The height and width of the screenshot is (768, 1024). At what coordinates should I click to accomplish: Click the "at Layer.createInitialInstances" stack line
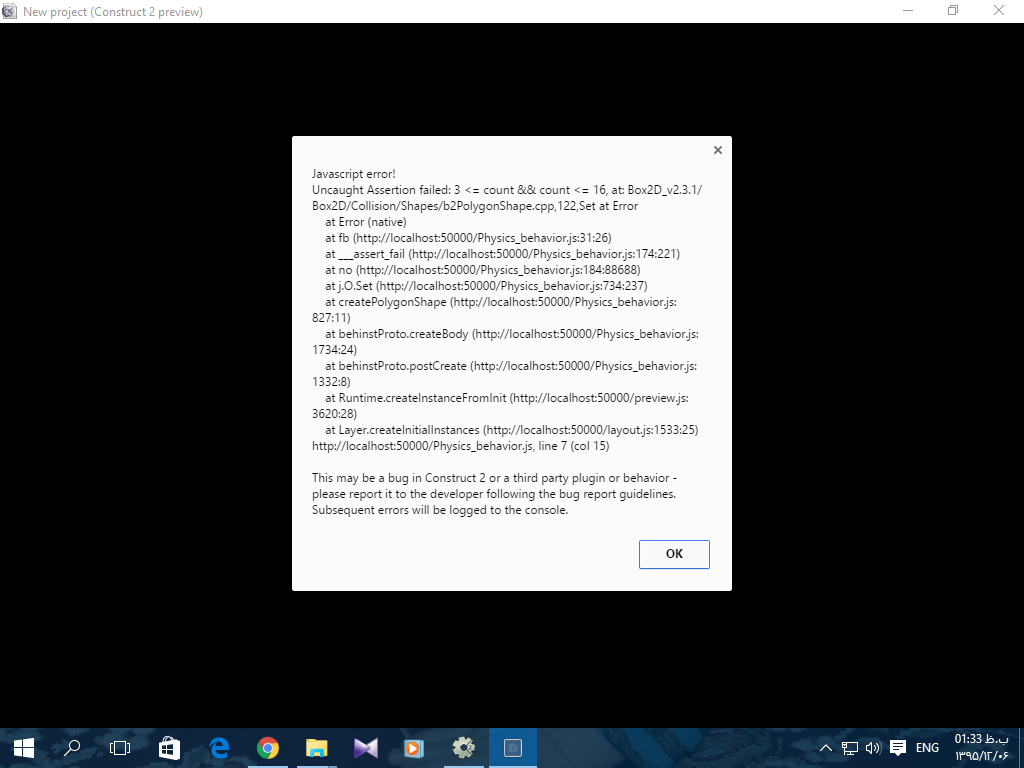click(x=511, y=430)
